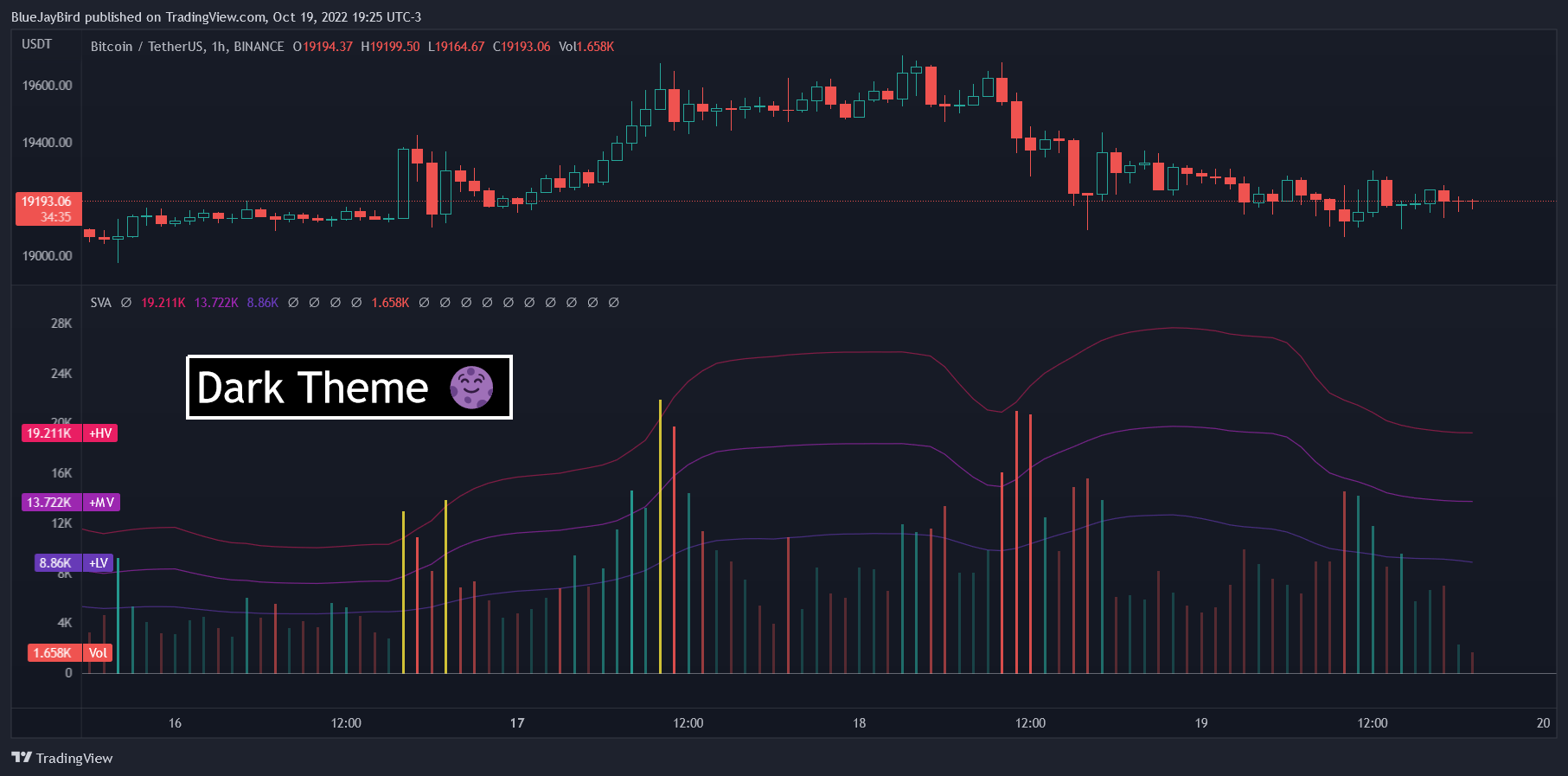Select the BINANCE exchange label

click(259, 47)
